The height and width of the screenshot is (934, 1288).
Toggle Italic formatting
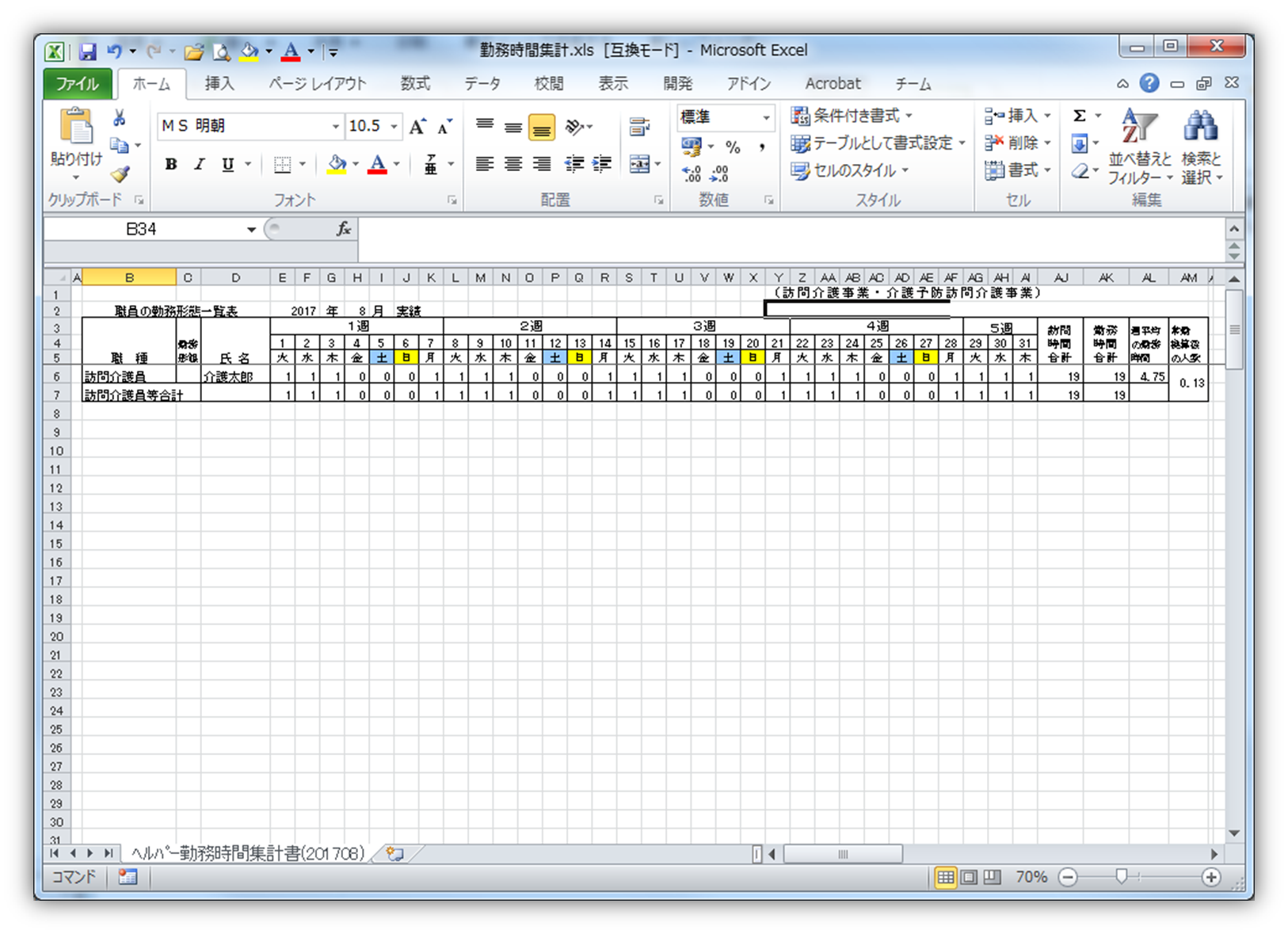click(200, 165)
